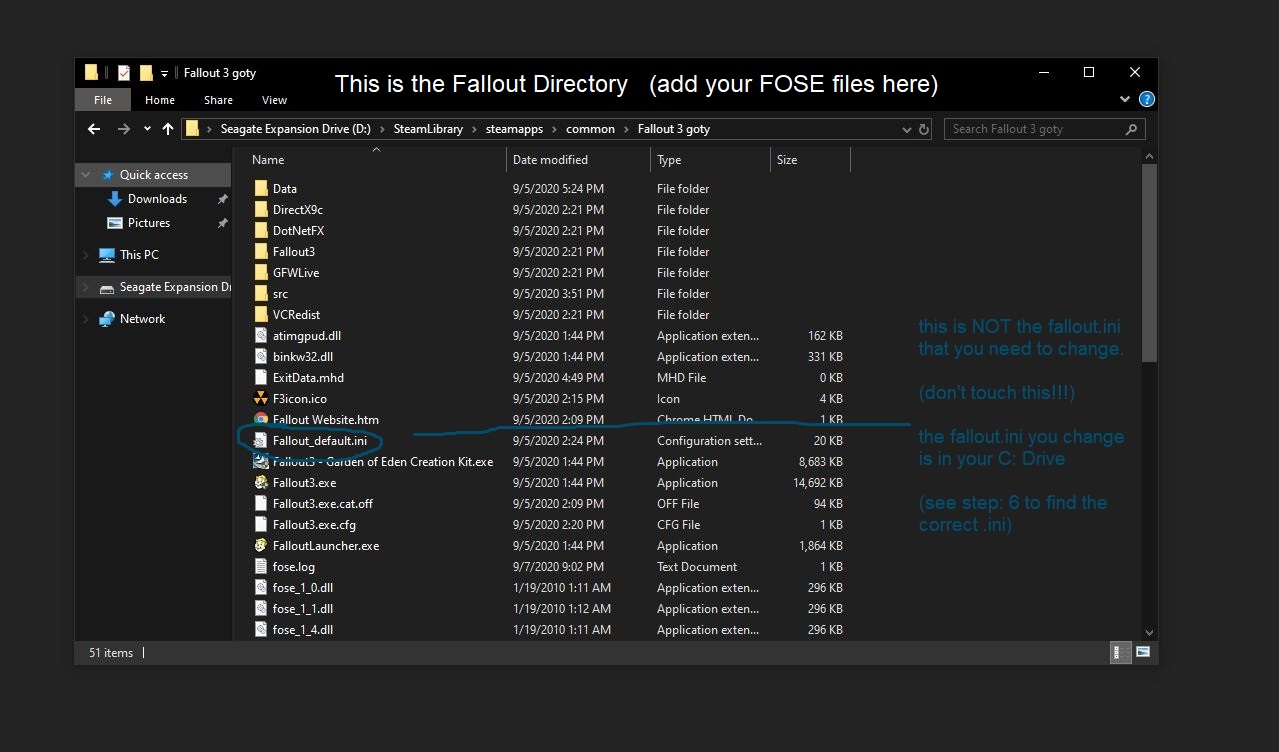Click New folder quick access toolbar icon
This screenshot has height=752, width=1279.
(146, 72)
